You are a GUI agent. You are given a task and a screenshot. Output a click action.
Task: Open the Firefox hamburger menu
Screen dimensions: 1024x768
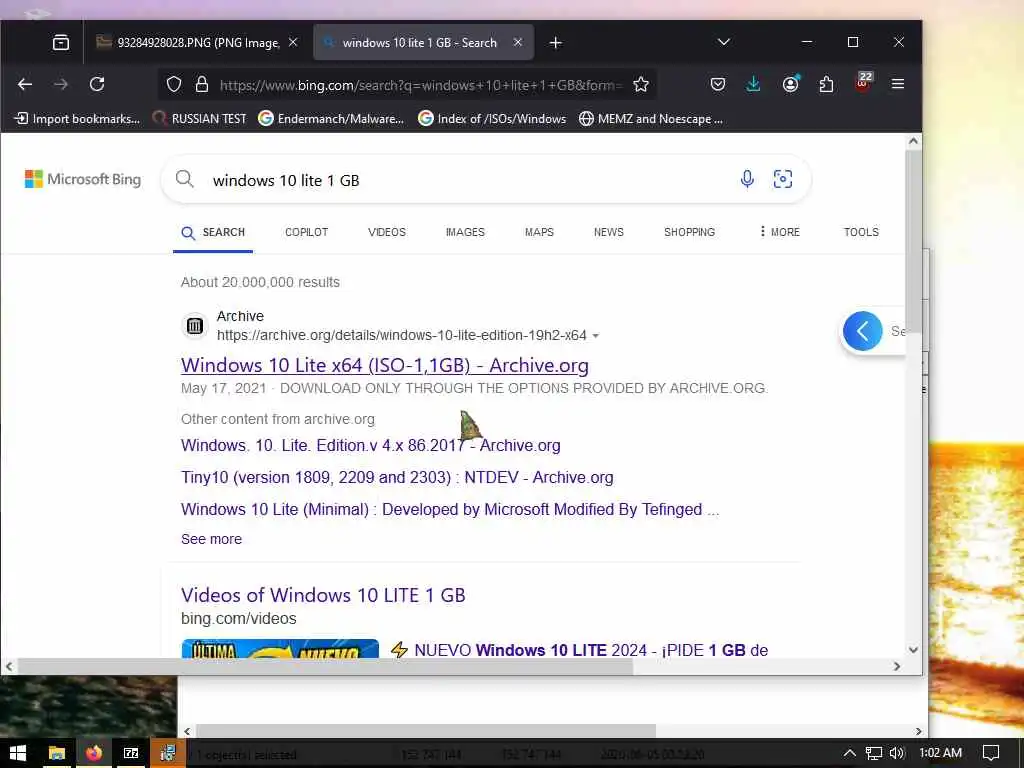tap(898, 84)
